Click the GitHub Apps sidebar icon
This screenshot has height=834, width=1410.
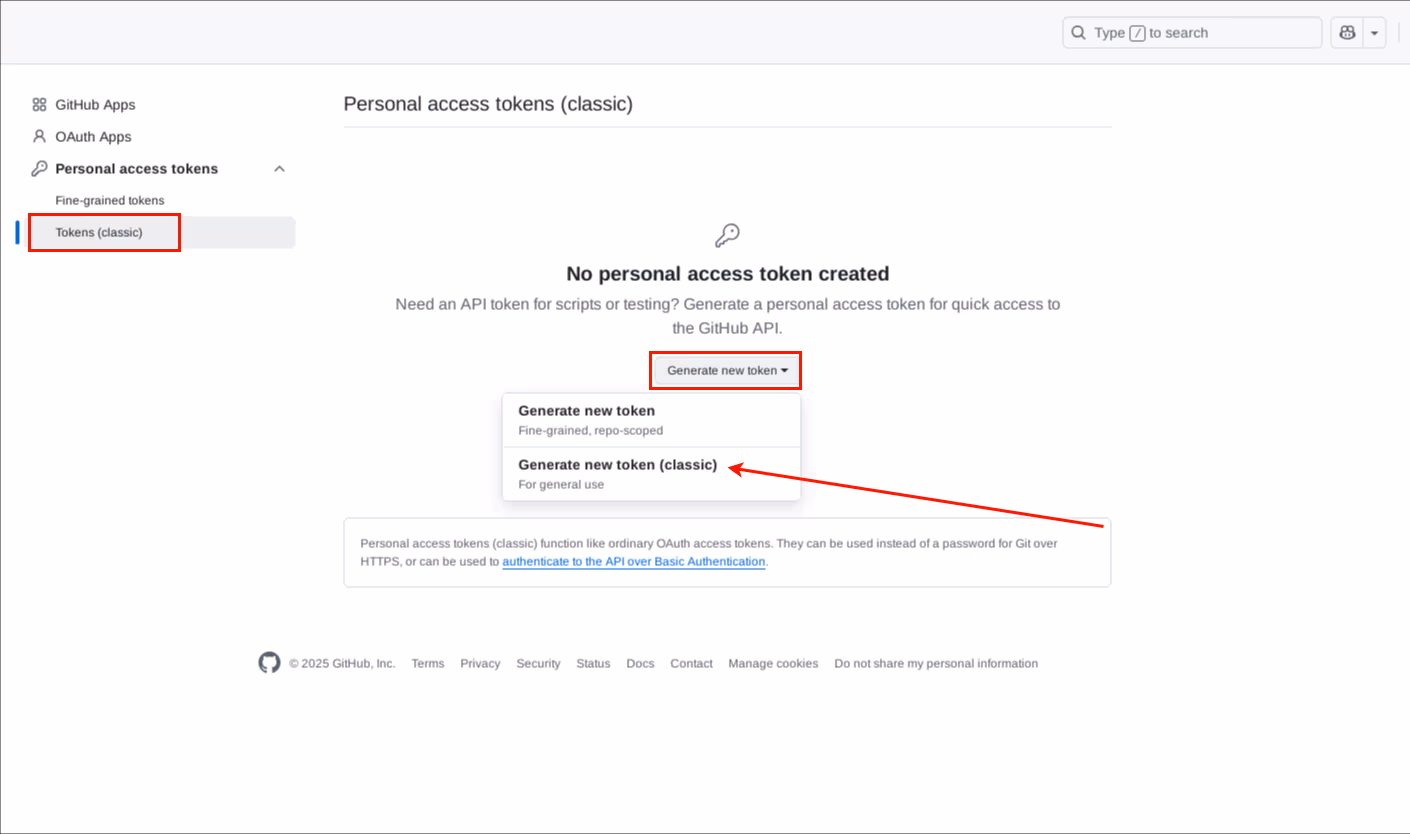40,105
